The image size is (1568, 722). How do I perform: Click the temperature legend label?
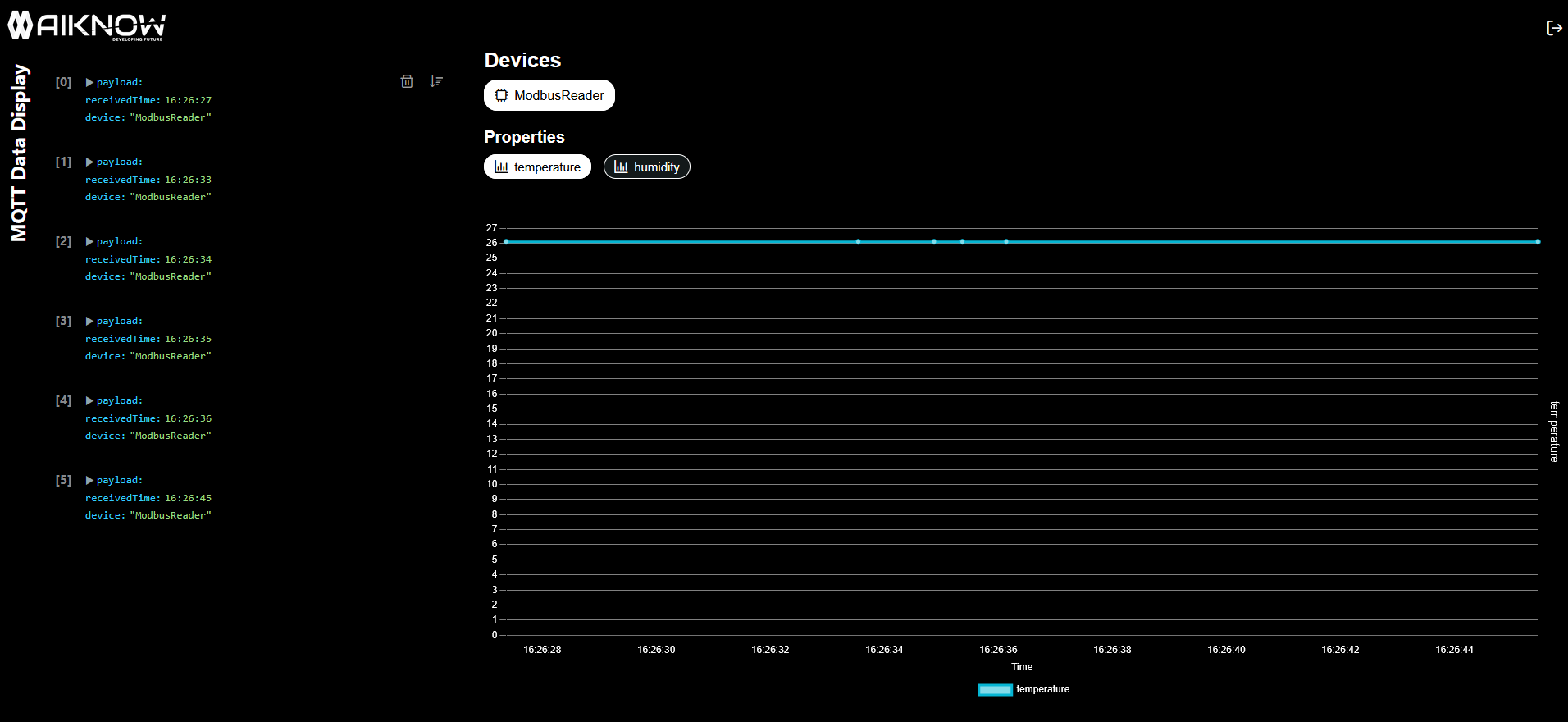click(x=1042, y=689)
